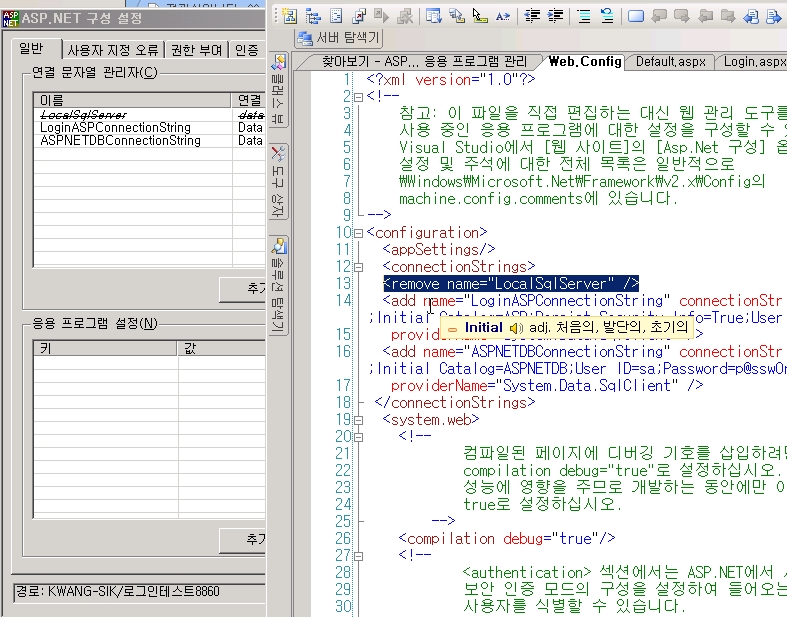Uncomment selected lines with the blue-arrow icon
Image resolution: width=787 pixels, height=617 pixels.
[607, 16]
